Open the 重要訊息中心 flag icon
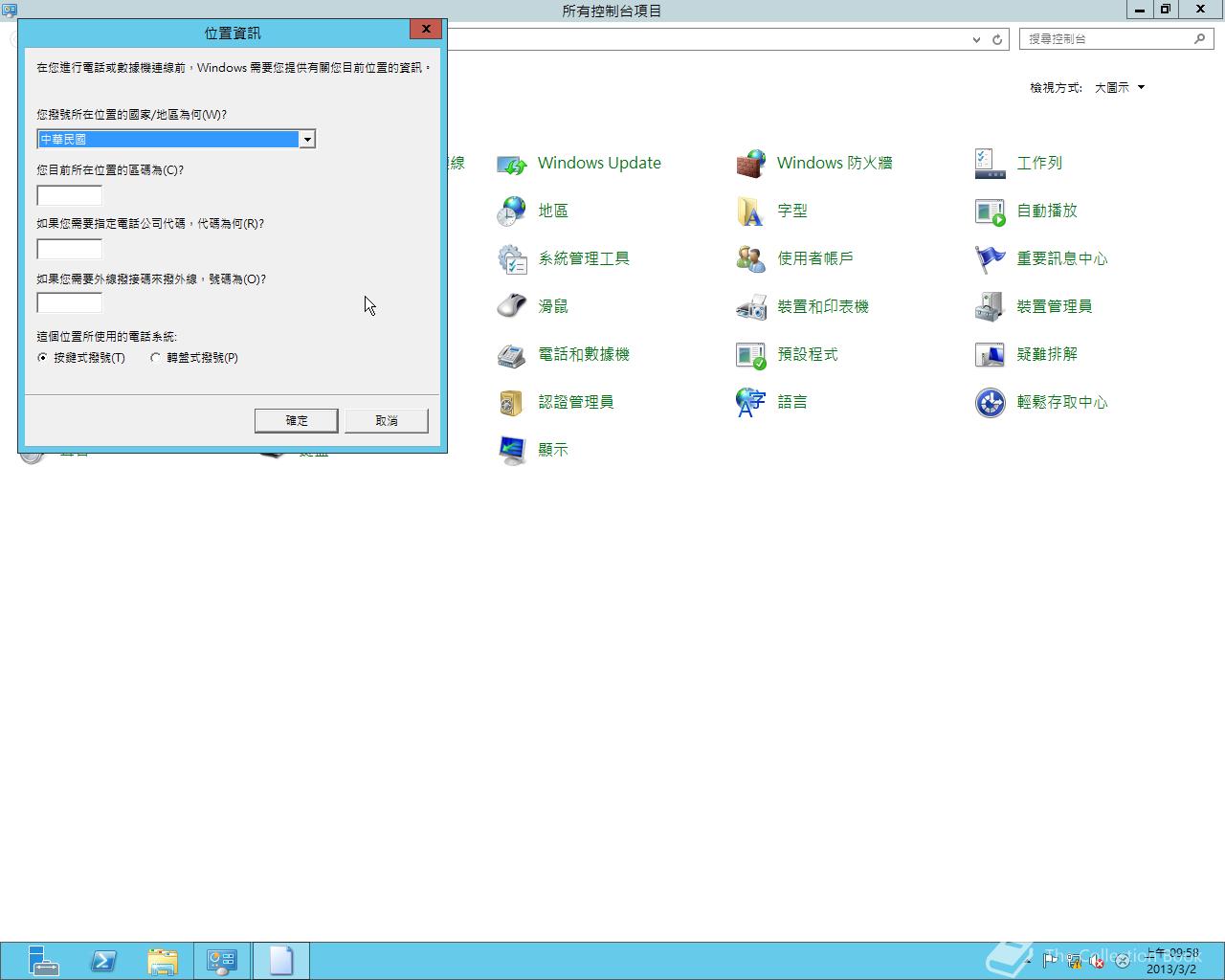Image resolution: width=1225 pixels, height=980 pixels. coord(991,259)
